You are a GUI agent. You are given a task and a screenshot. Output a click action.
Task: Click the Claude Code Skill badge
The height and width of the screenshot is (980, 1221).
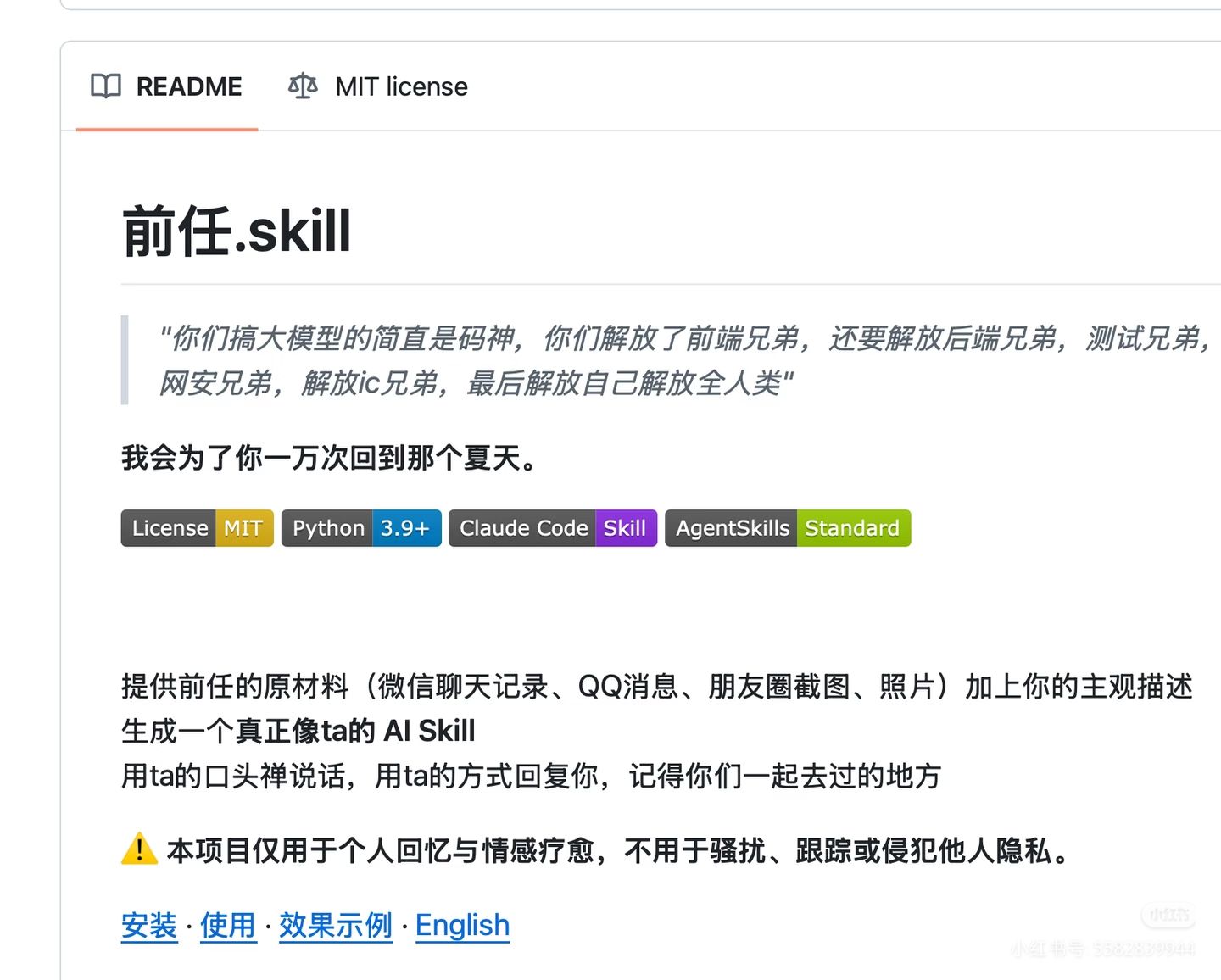tap(553, 528)
